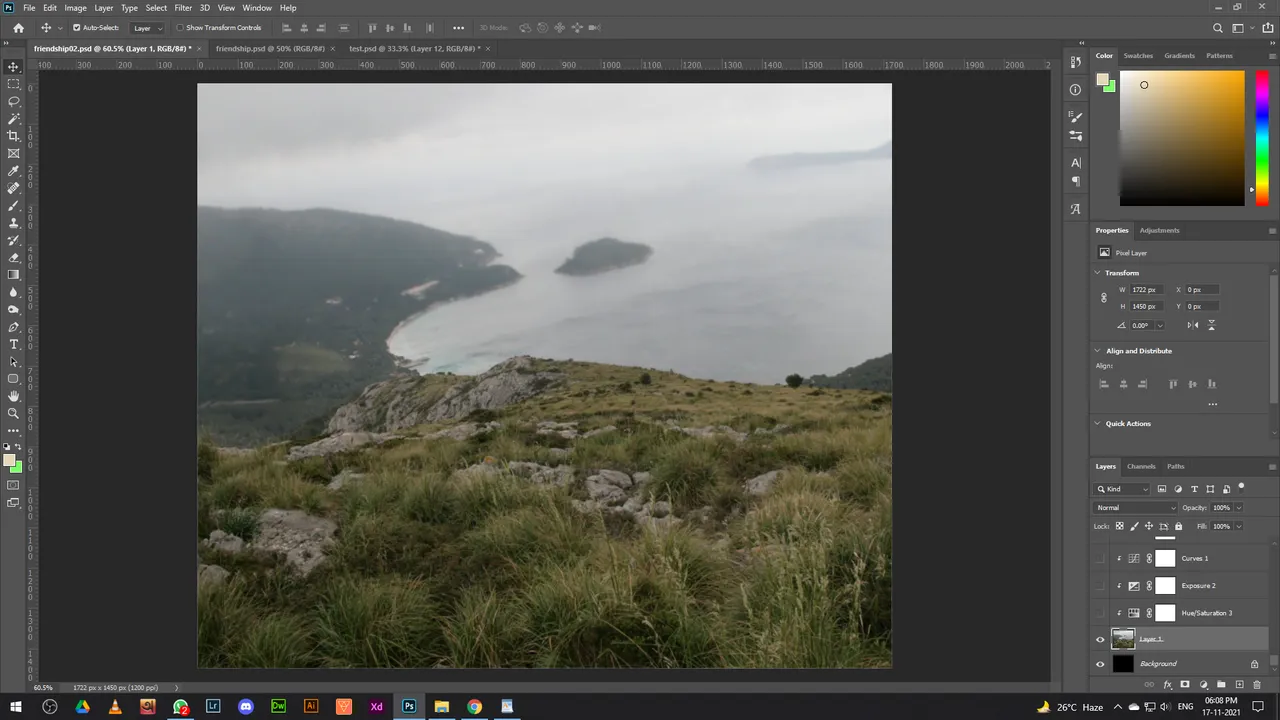Select the Pen tool
The image size is (1280, 720).
[14, 327]
